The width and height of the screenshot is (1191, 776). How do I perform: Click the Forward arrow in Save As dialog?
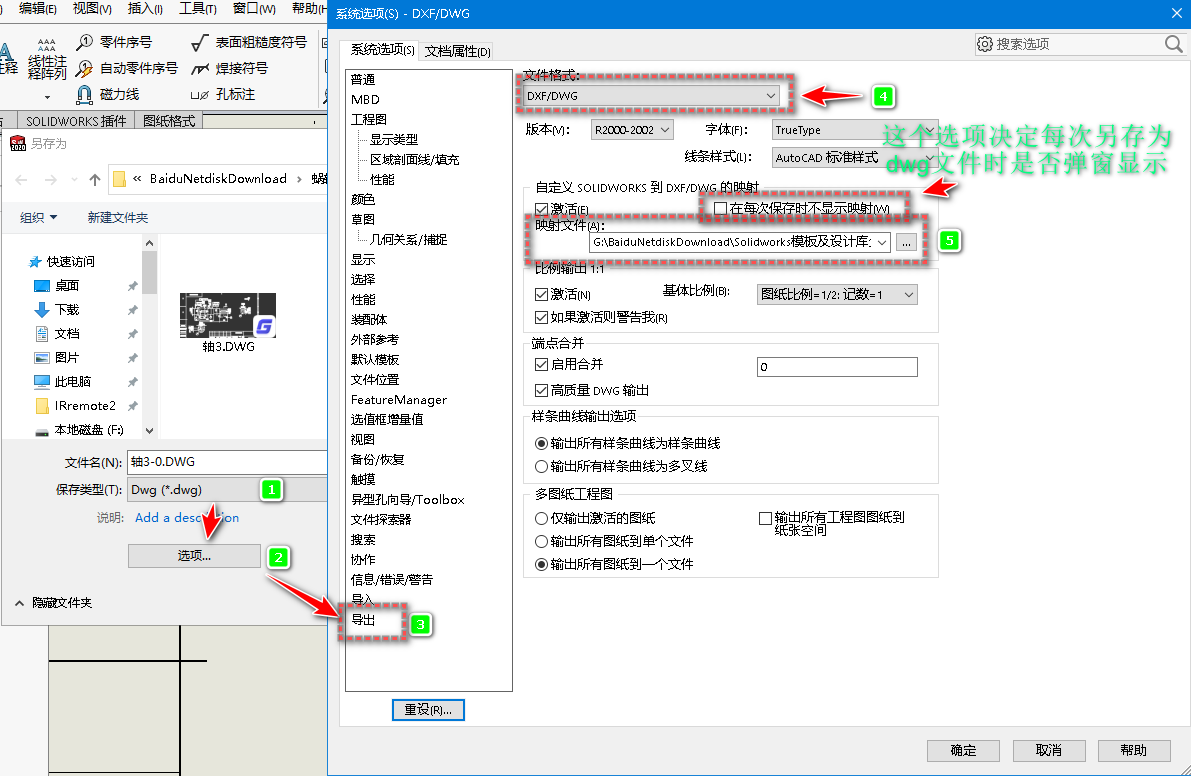click(x=50, y=179)
